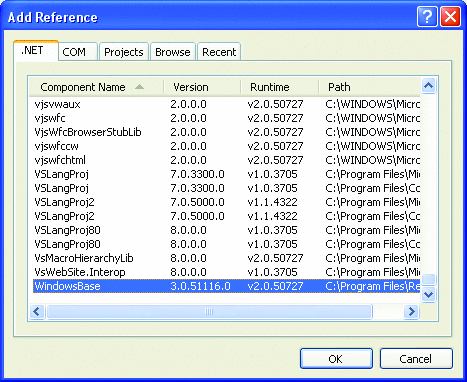Click VsWebSite.Interop's v1.0.3705 runtime cell
The image size is (467, 382).
(x=272, y=272)
